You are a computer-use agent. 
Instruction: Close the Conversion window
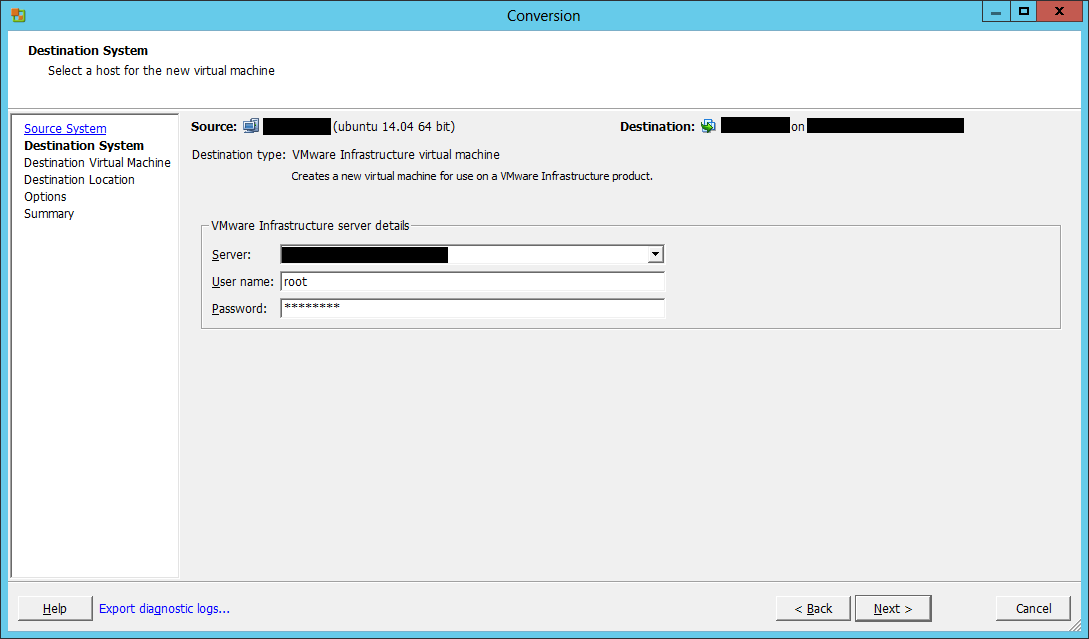point(1060,11)
